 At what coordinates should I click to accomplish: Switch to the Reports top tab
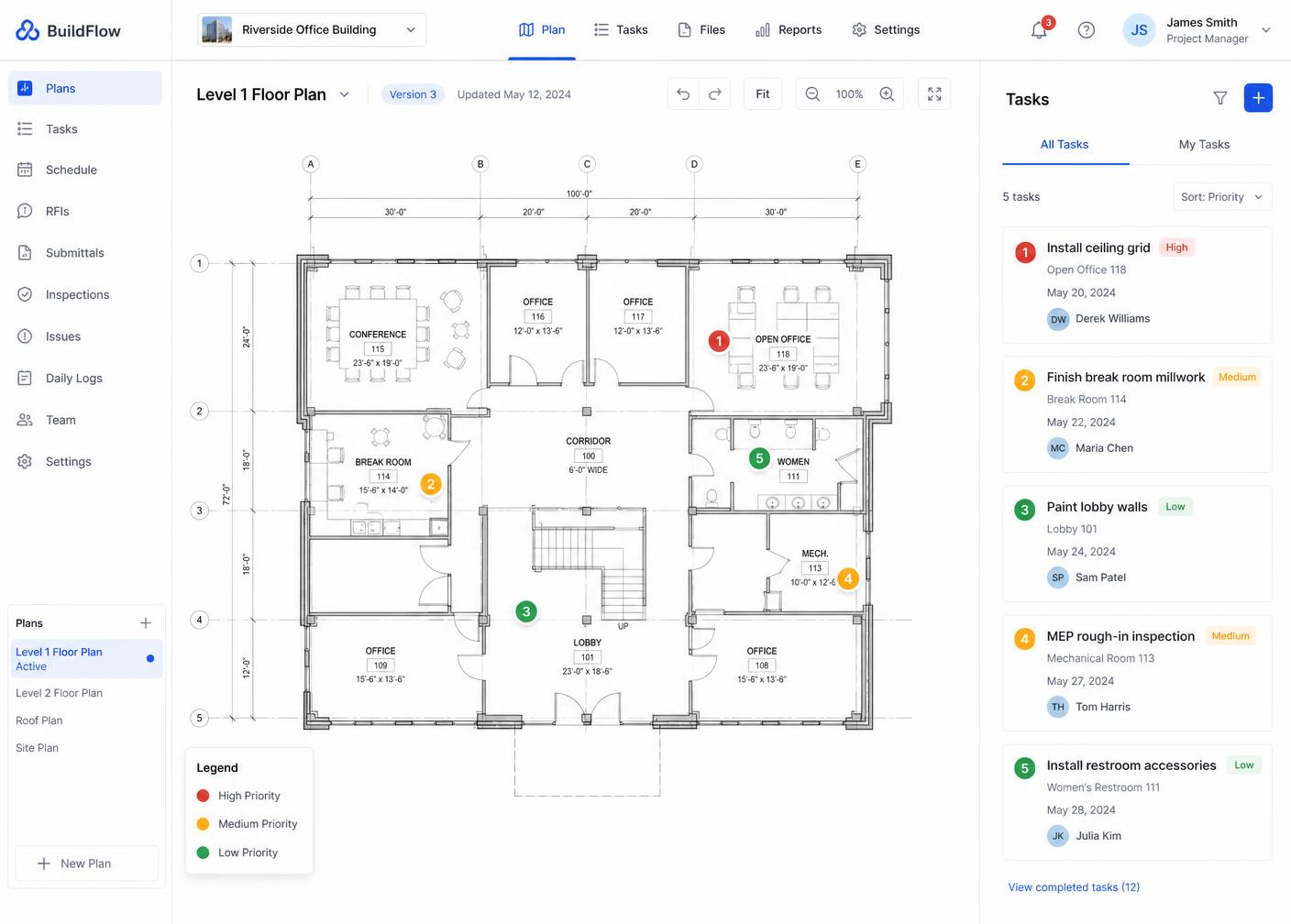pos(789,30)
